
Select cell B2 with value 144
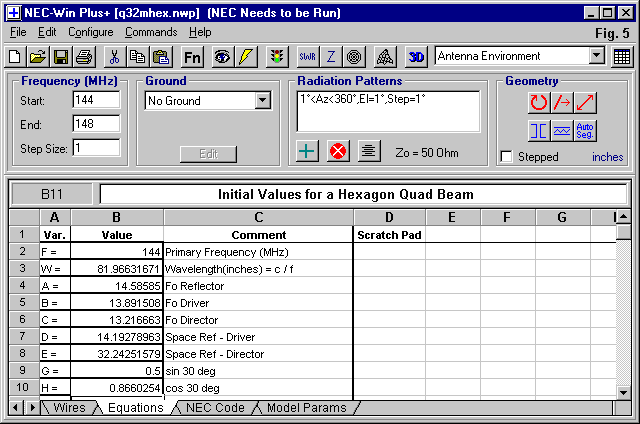[117, 253]
